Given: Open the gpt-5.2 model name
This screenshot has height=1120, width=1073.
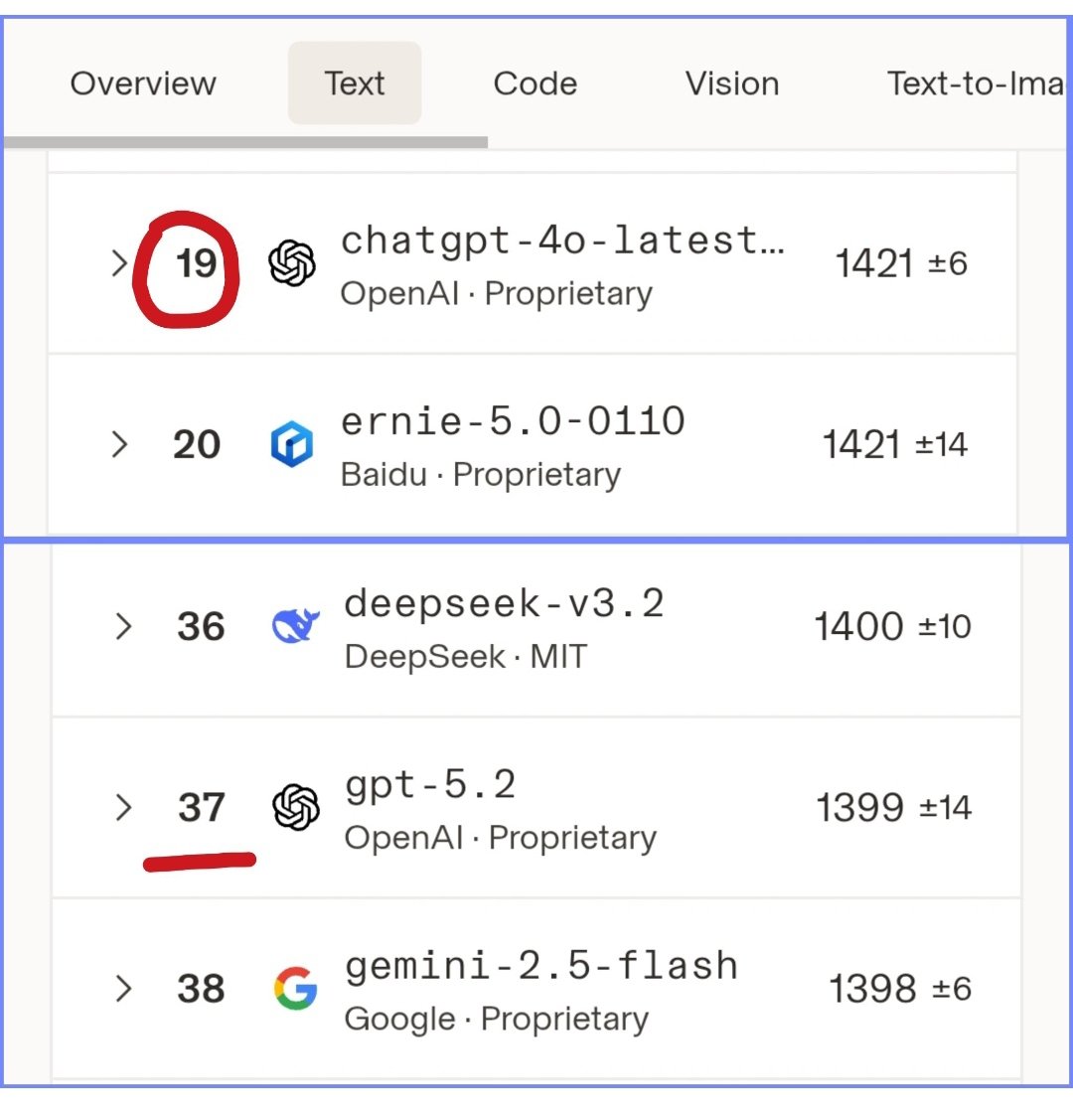Looking at the screenshot, I should (x=430, y=786).
